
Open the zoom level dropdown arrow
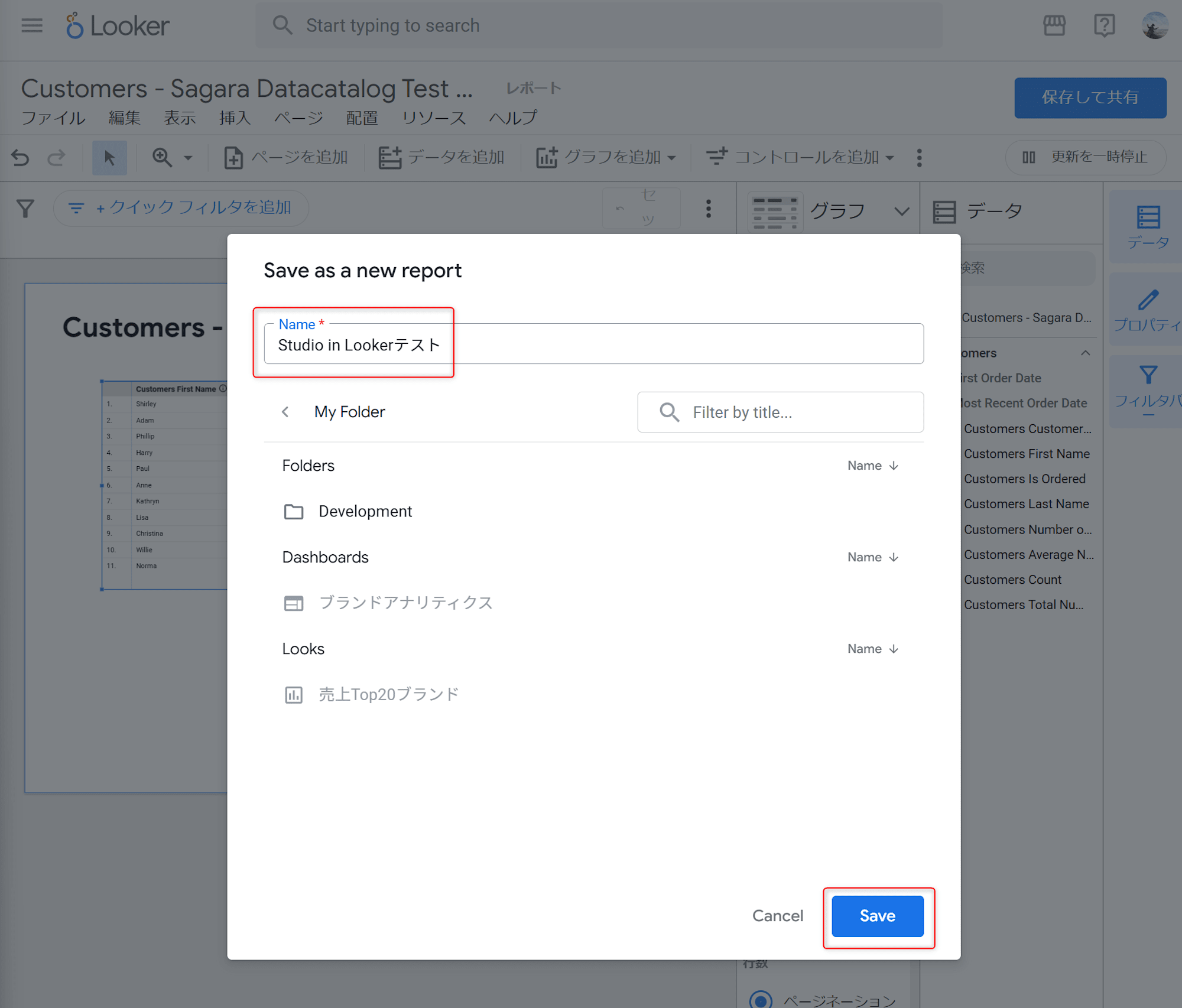(188, 158)
